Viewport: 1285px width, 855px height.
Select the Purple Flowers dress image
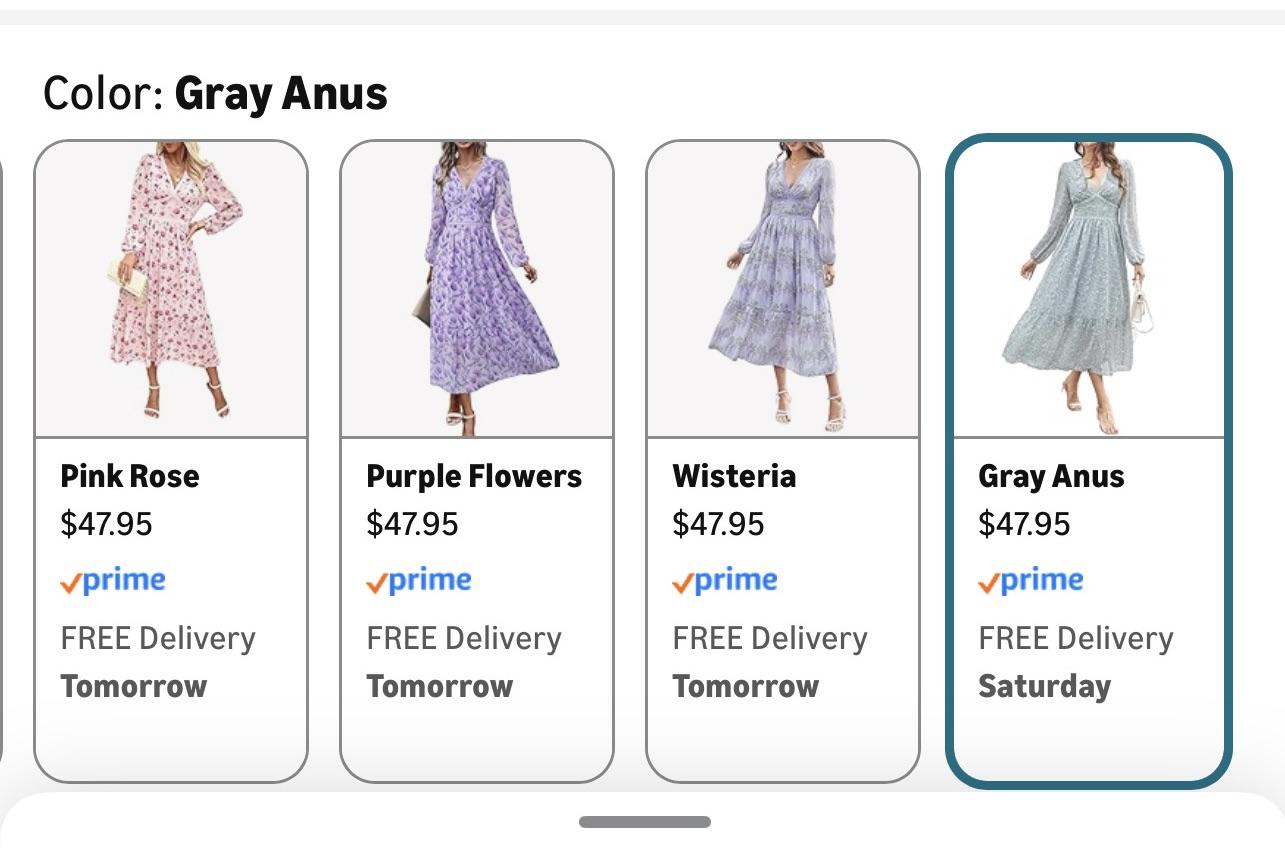(477, 288)
